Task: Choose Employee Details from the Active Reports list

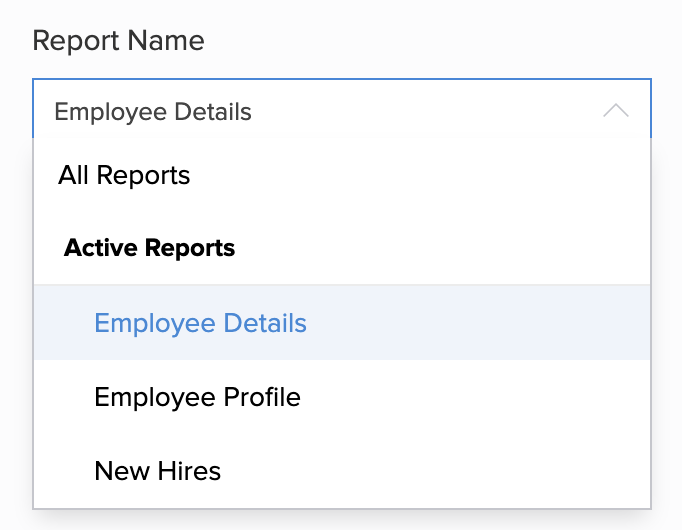Action: pos(200,323)
